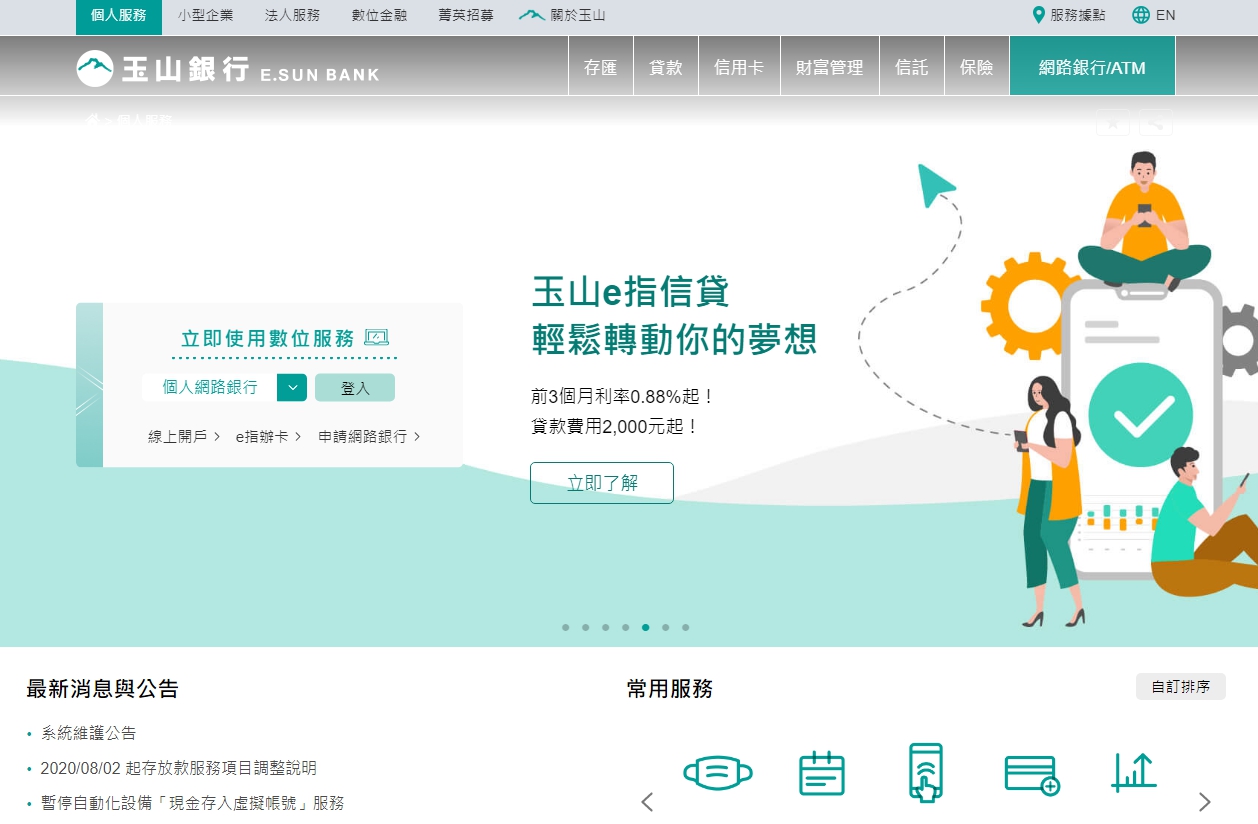The image size is (1258, 824).
Task: Follow the 申請網路銀行 link
Action: pyautogui.click(x=369, y=437)
